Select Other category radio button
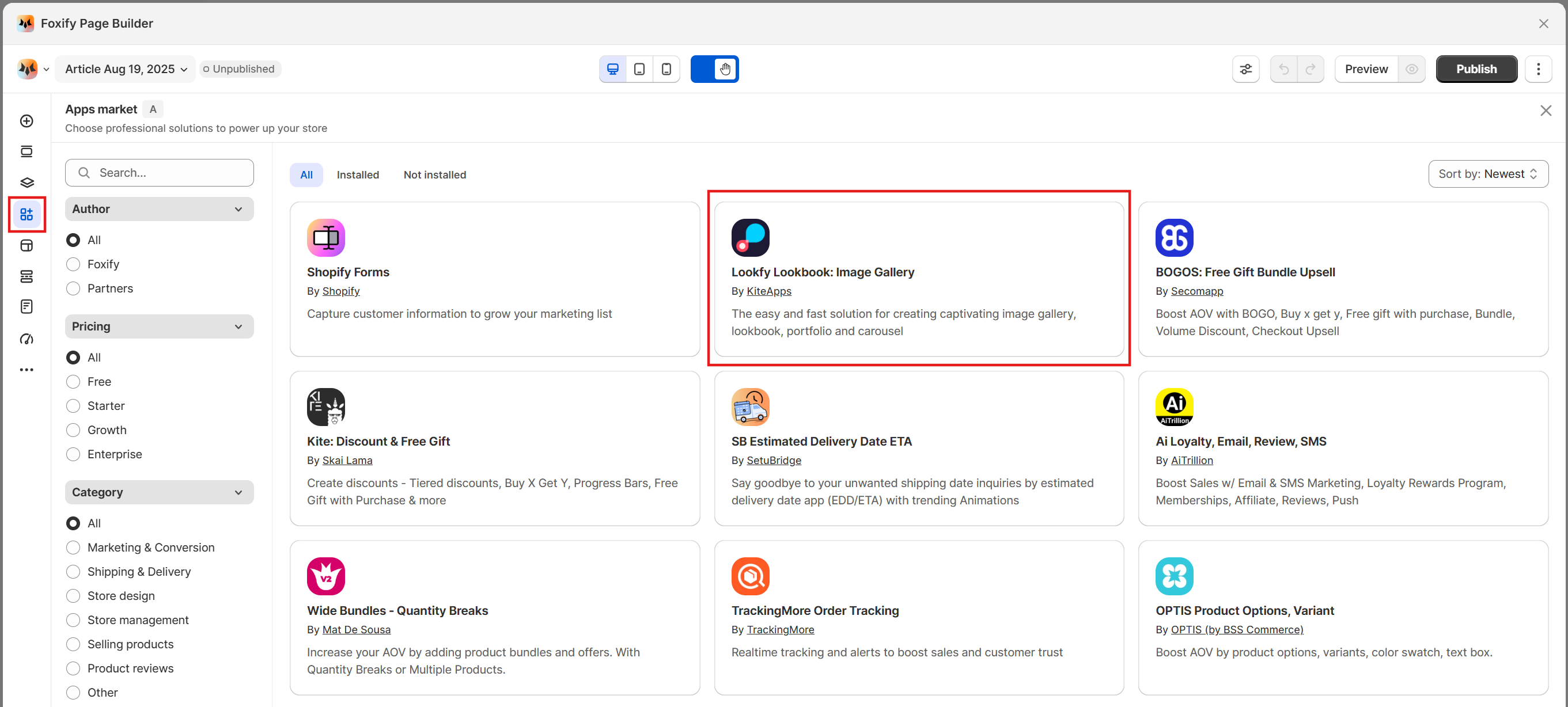1568x707 pixels. pos(73,693)
